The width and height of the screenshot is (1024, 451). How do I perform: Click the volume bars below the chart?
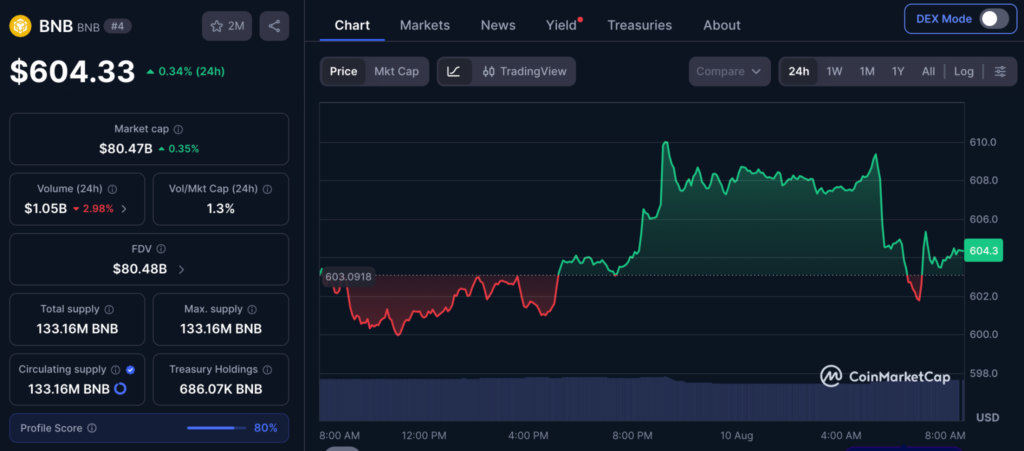point(640,399)
